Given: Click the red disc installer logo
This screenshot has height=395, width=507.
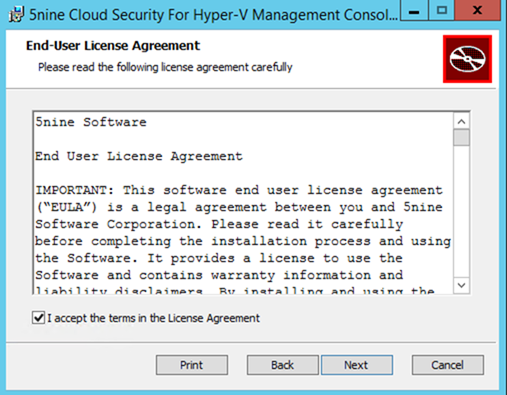Looking at the screenshot, I should coord(467,59).
